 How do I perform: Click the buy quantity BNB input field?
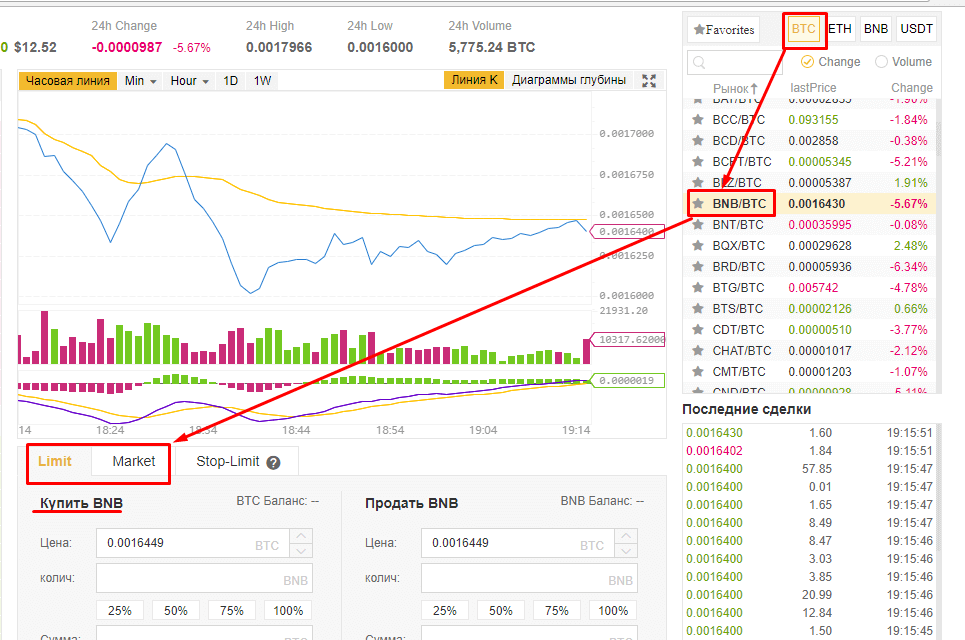point(204,579)
